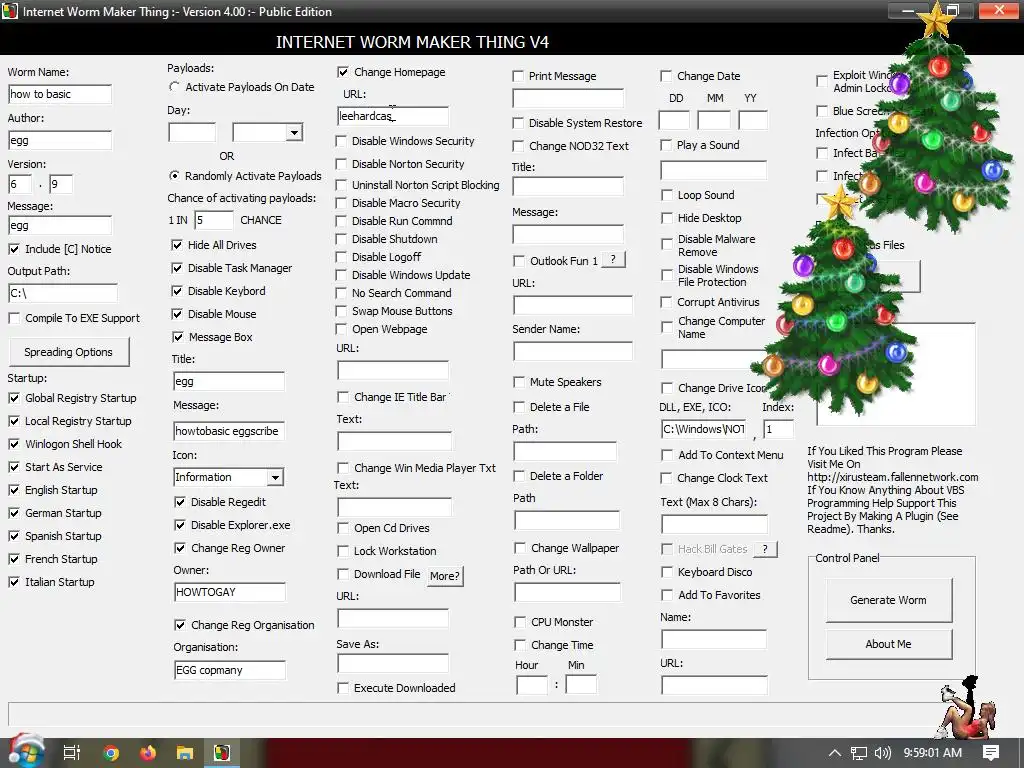The height and width of the screenshot is (768, 1024).
Task: Click the Author input field
Action: pos(60,140)
